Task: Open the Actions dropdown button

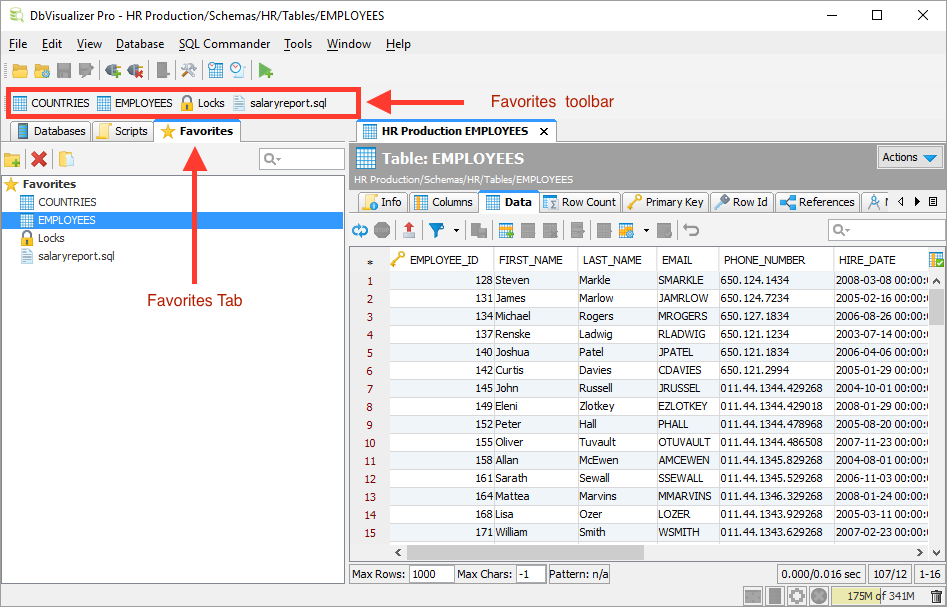Action: [910, 158]
